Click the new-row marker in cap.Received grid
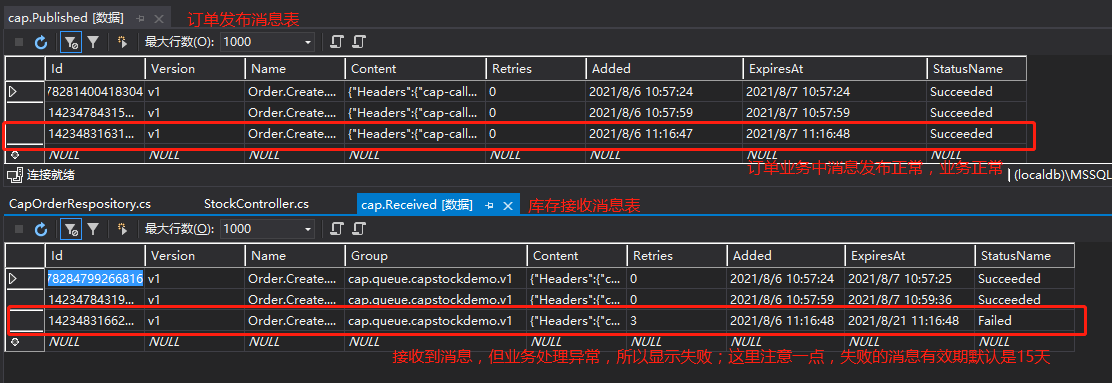Image resolution: width=1112 pixels, height=383 pixels. (15, 341)
